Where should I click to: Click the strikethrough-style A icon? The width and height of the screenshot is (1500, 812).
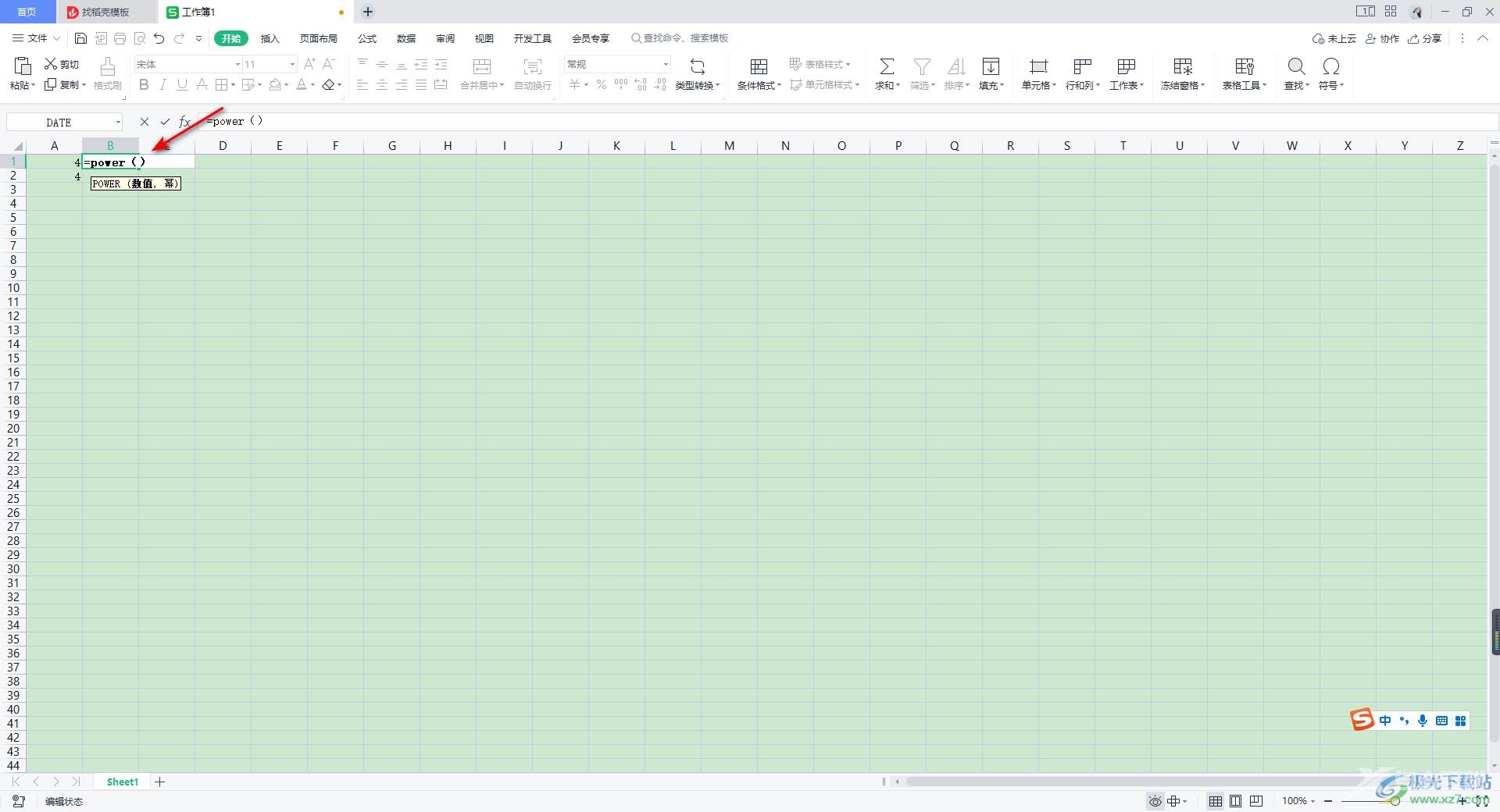202,84
